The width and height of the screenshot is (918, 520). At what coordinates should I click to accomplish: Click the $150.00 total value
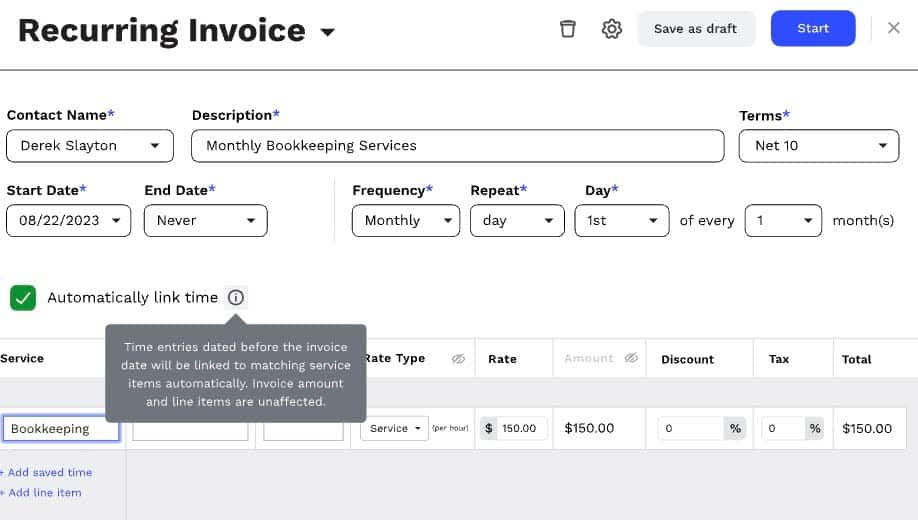click(x=867, y=429)
